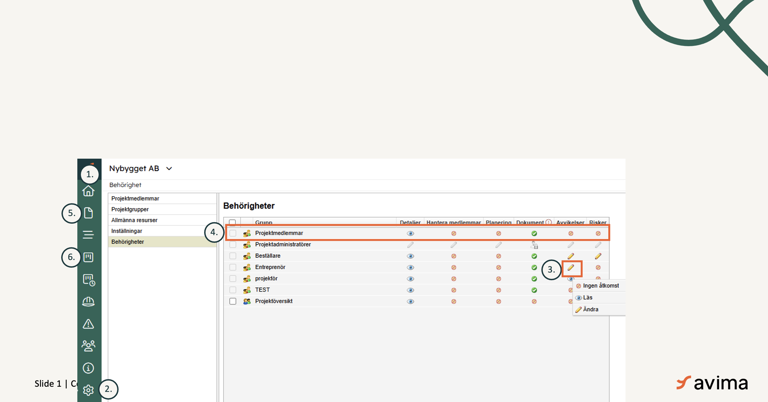Click green check in Beställare Dokument column
The height and width of the screenshot is (402, 768).
[534, 256]
